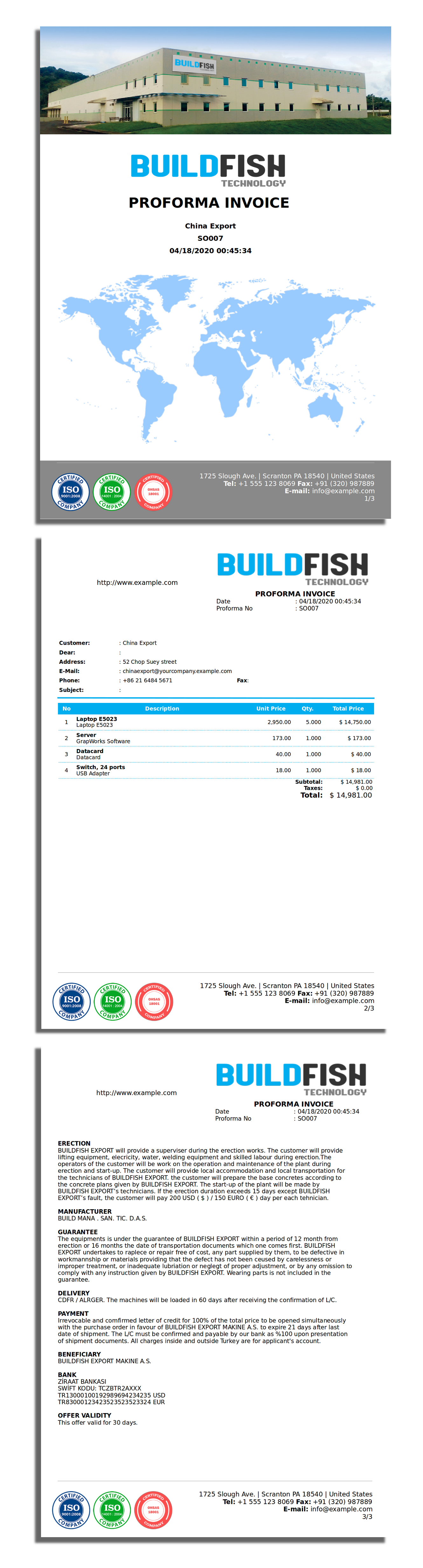Select the address "52 Chop Suey street"
Screen dimensions: 423x1568
click(x=150, y=662)
